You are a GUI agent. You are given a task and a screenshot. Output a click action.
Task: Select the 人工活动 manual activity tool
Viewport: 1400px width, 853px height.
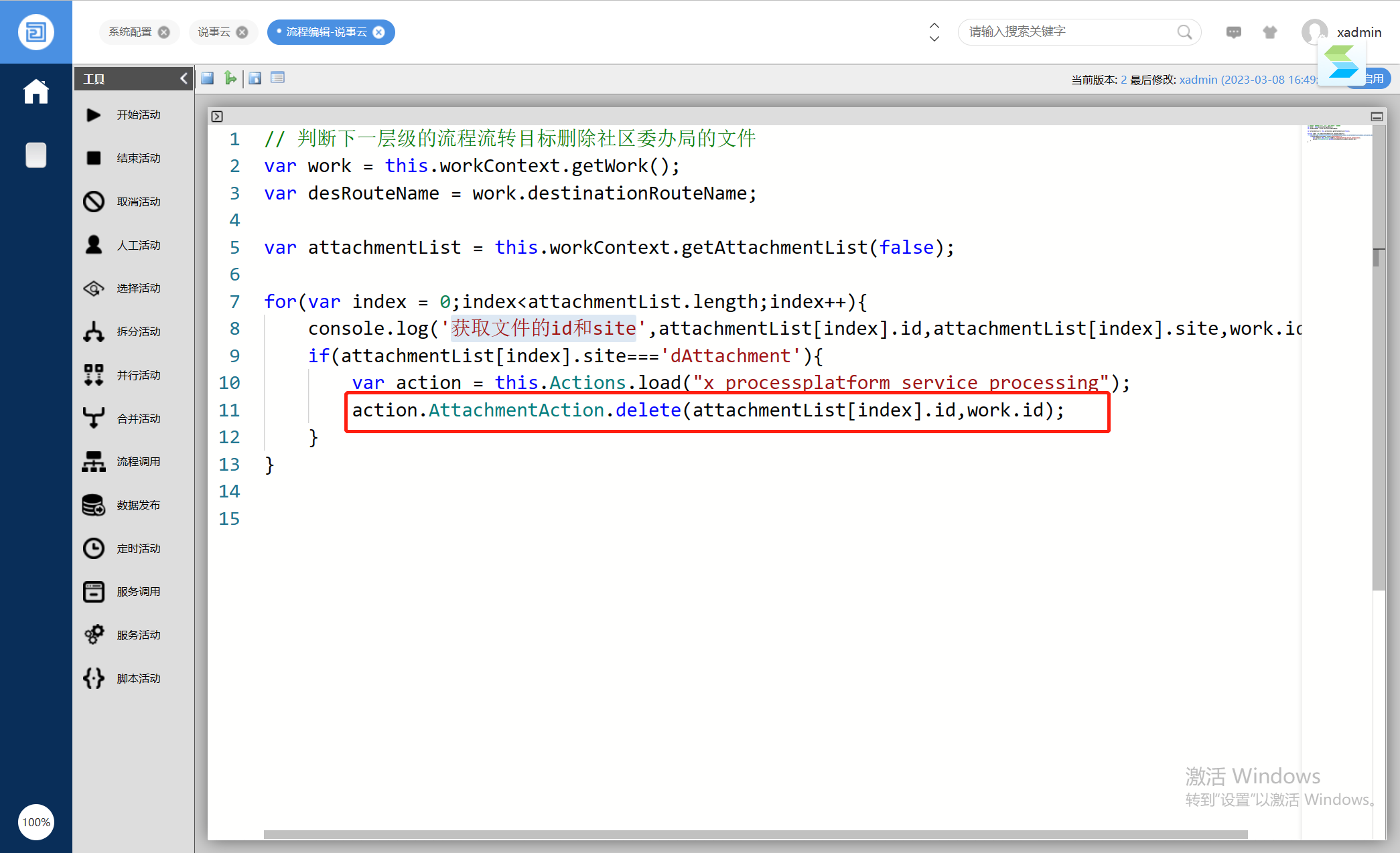coord(123,245)
